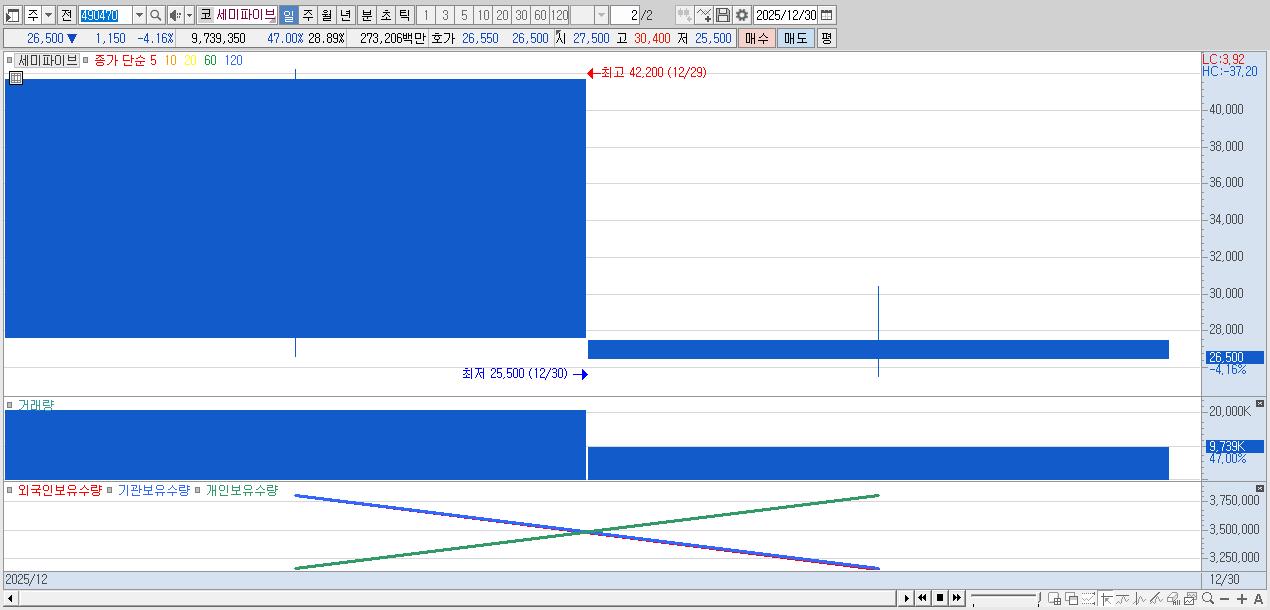Click the rewind button in bottom toolbar
Screen dimensions: 1270x610
923,598
